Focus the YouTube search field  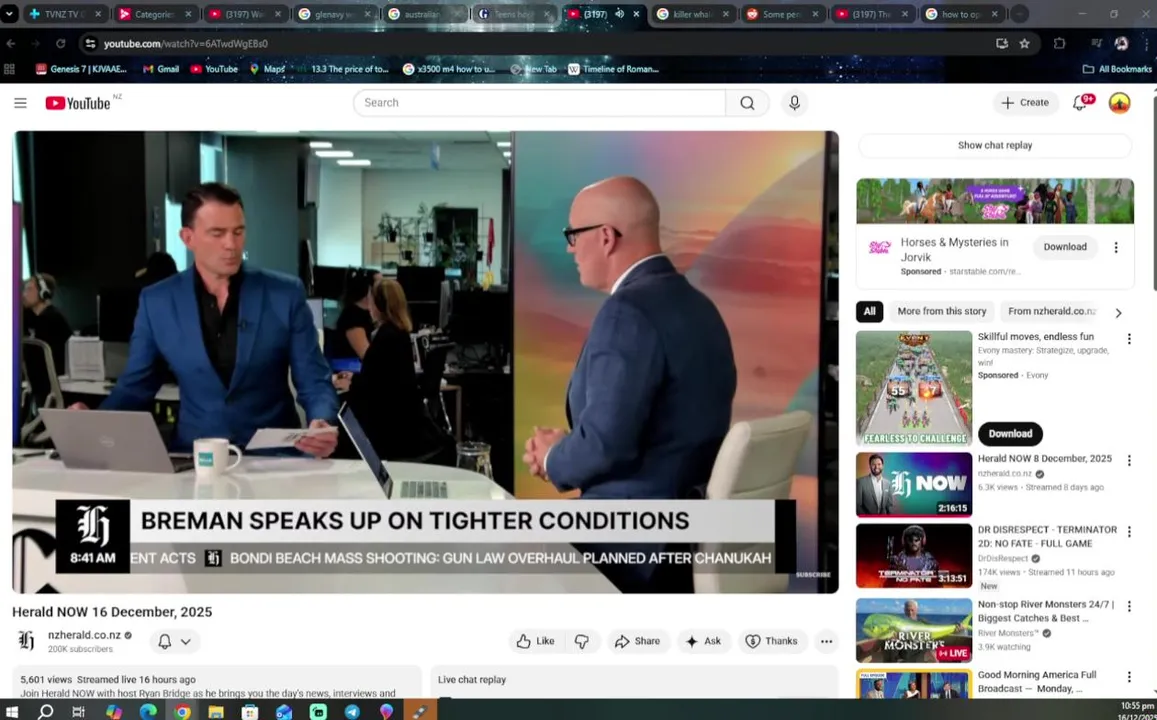[x=539, y=103]
